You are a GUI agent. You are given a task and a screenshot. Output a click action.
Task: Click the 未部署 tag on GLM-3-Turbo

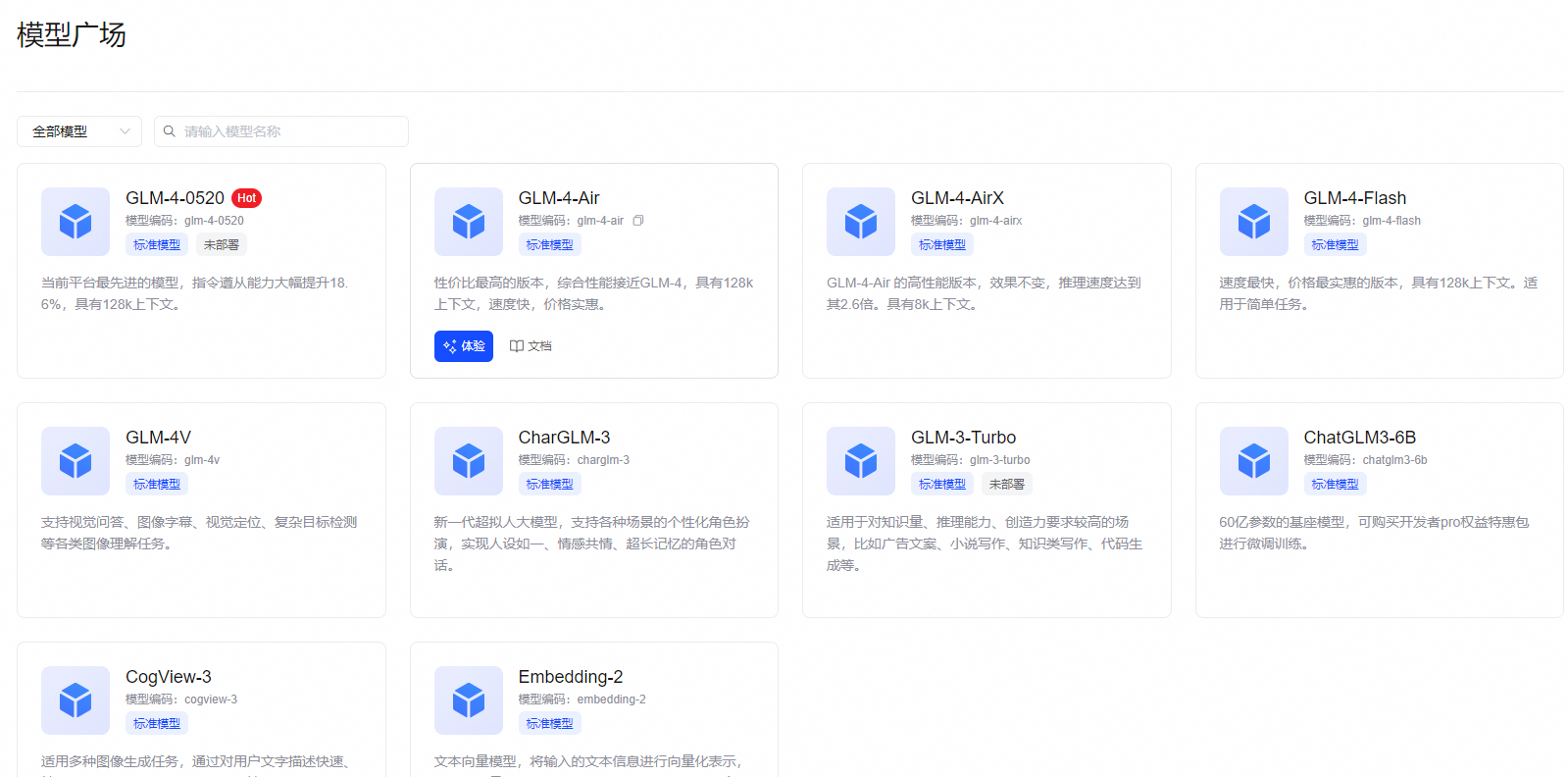tap(1007, 485)
